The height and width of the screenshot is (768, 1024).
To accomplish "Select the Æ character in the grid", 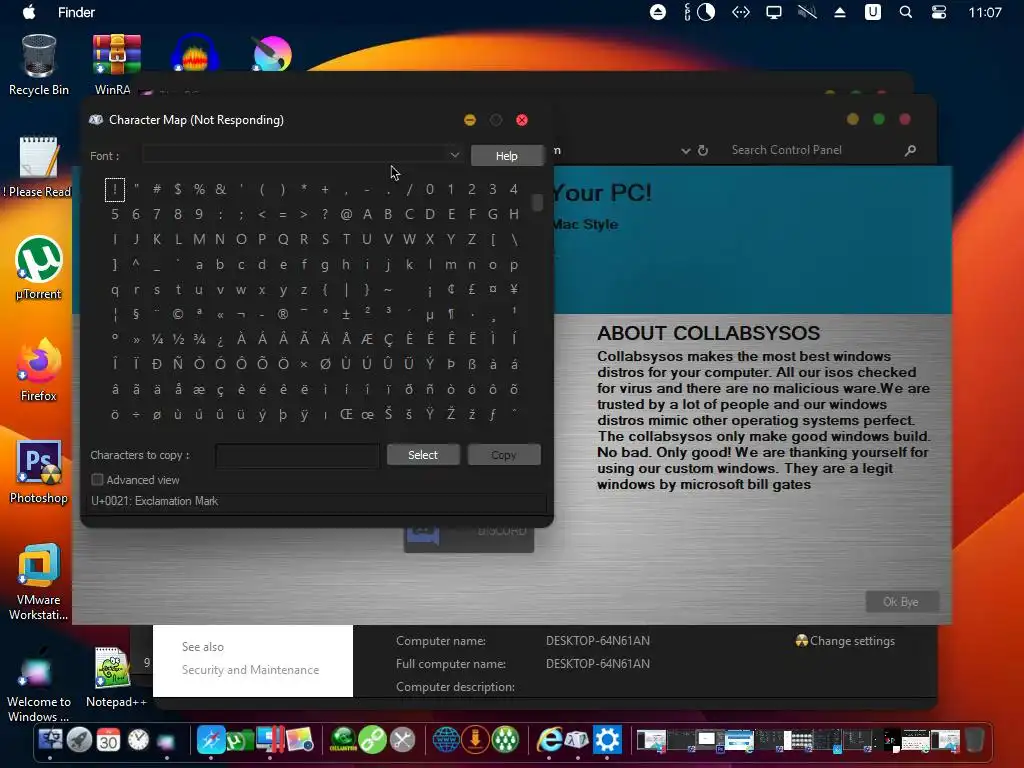I will (367, 339).
